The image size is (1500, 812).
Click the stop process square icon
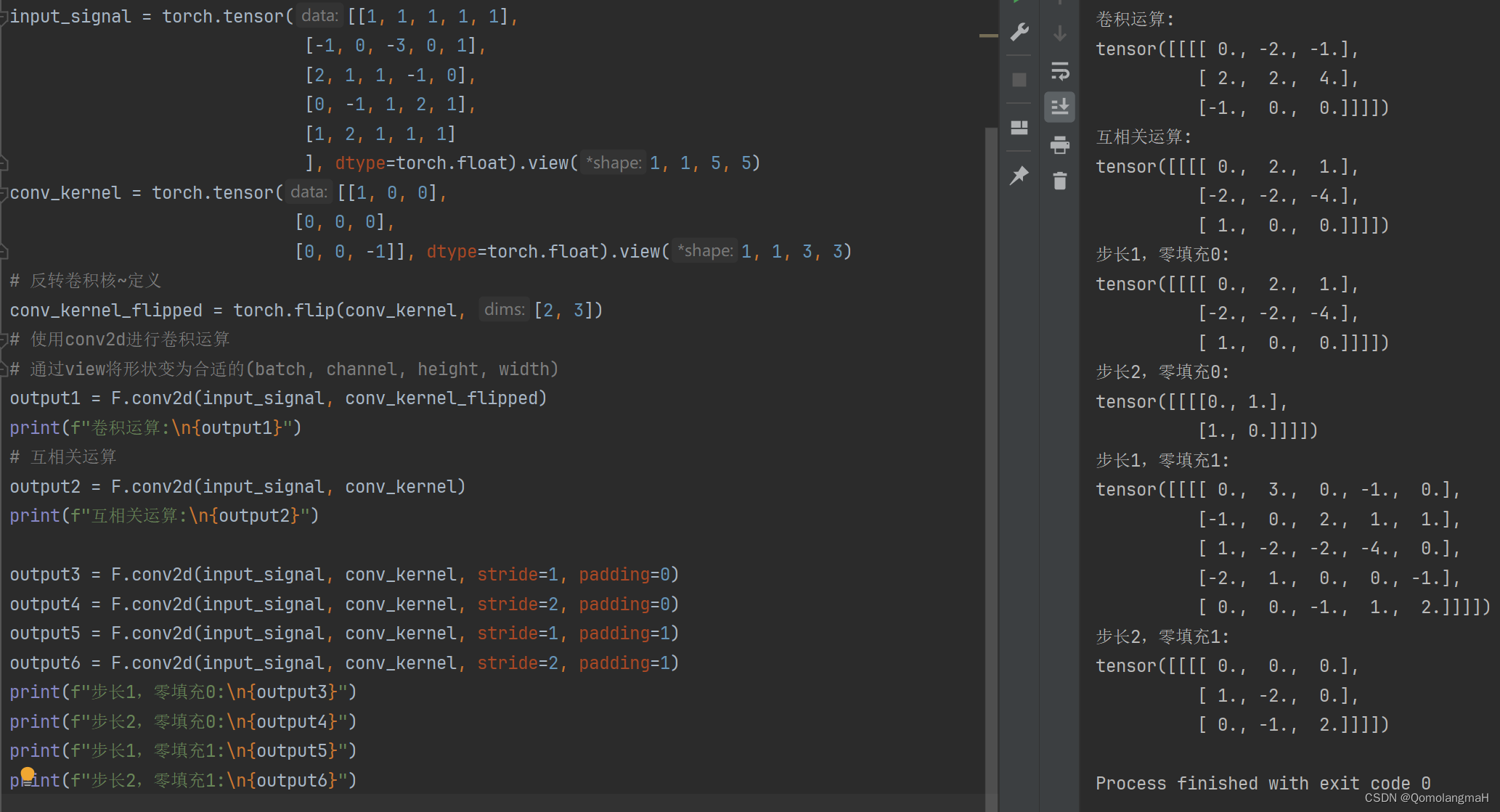(1019, 80)
